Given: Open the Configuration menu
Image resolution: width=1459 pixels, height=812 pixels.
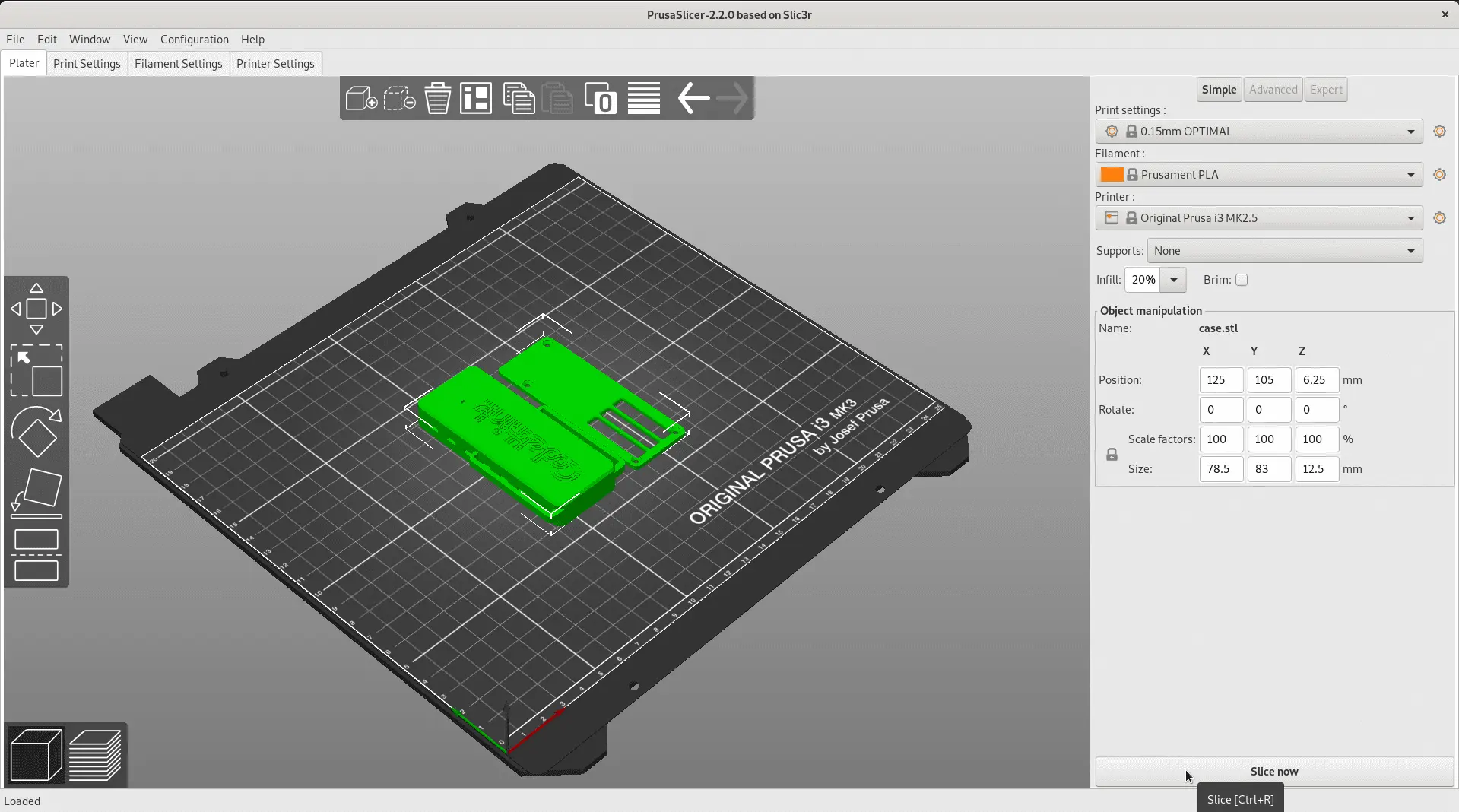Looking at the screenshot, I should [195, 40].
